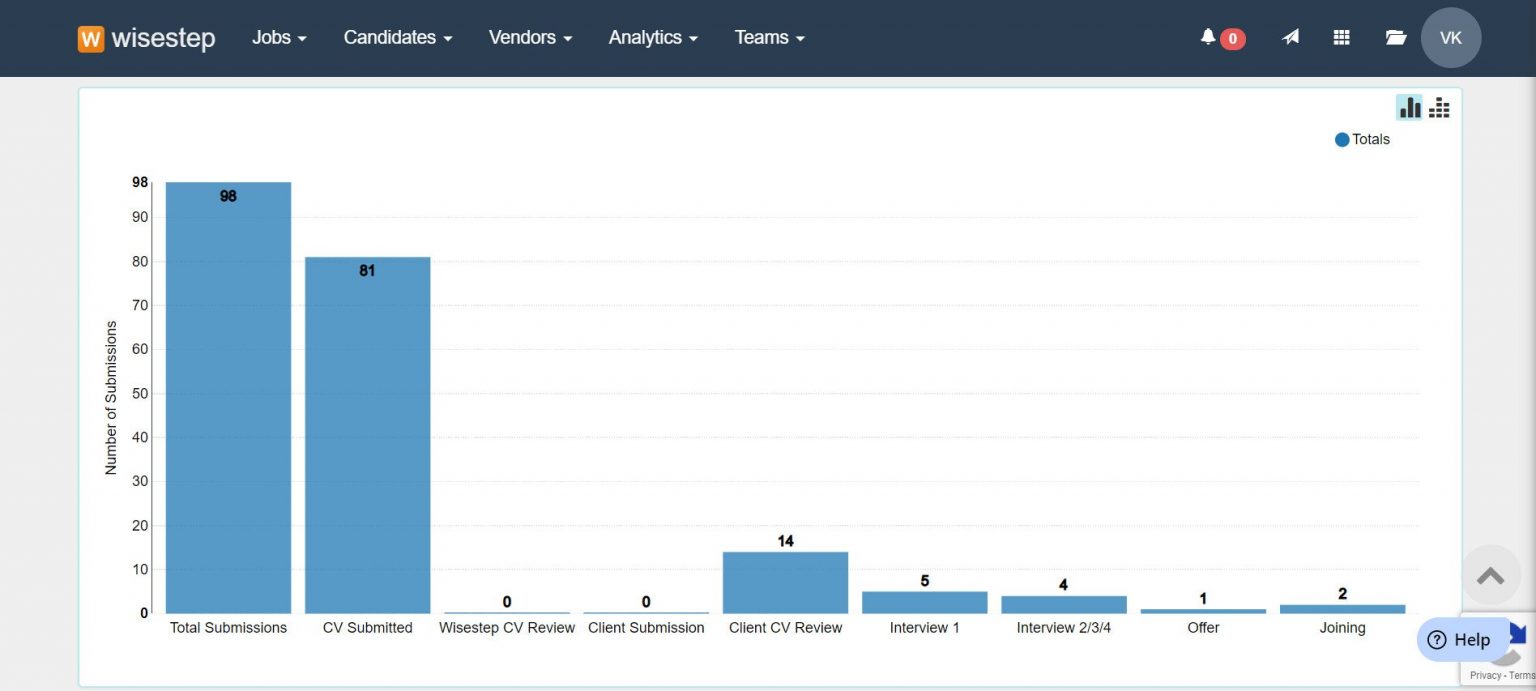Open the Jobs dropdown menu
Image resolution: width=1536 pixels, height=691 pixels.
278,37
